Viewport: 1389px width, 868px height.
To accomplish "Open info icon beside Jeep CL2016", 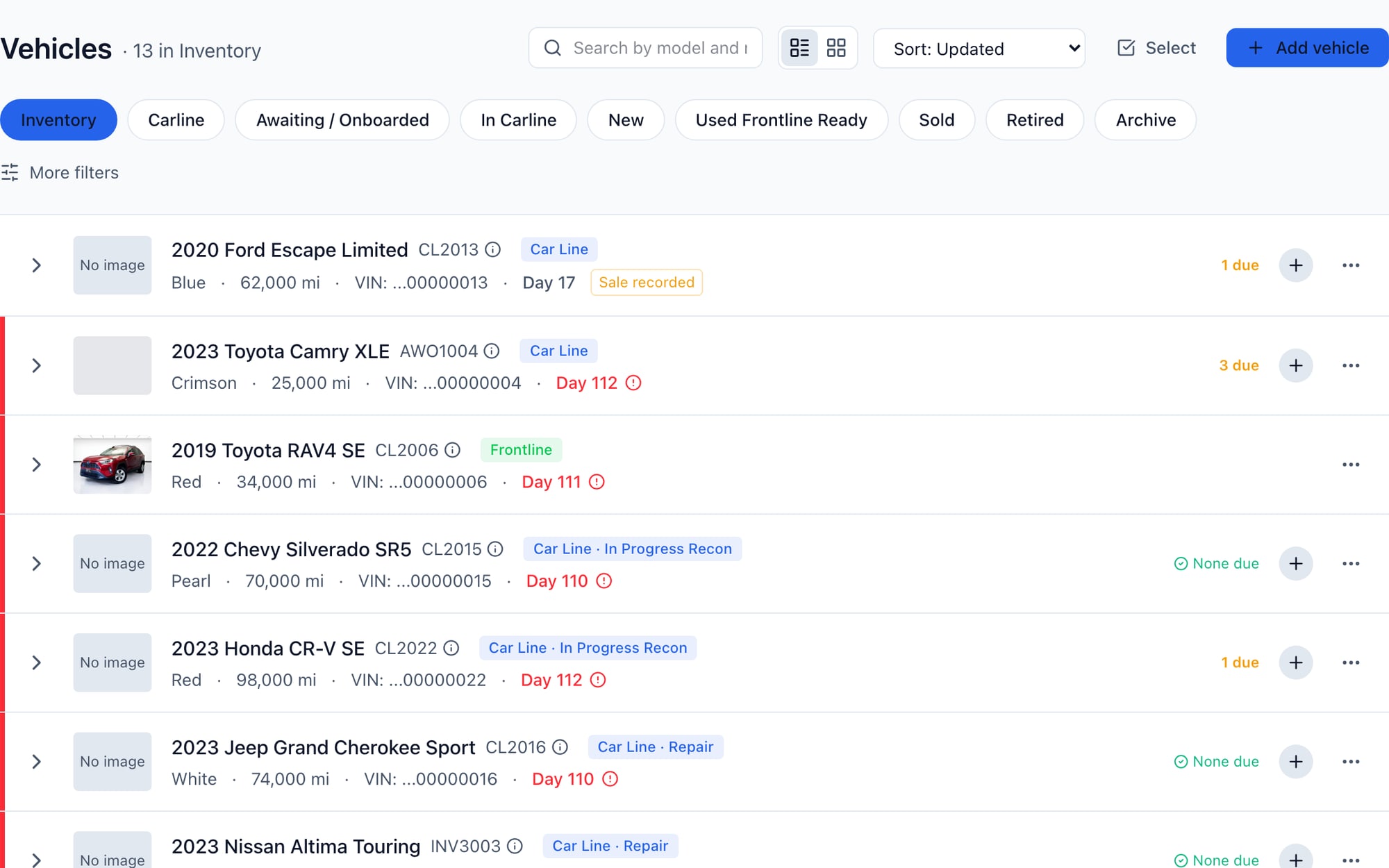I will pyautogui.click(x=560, y=747).
